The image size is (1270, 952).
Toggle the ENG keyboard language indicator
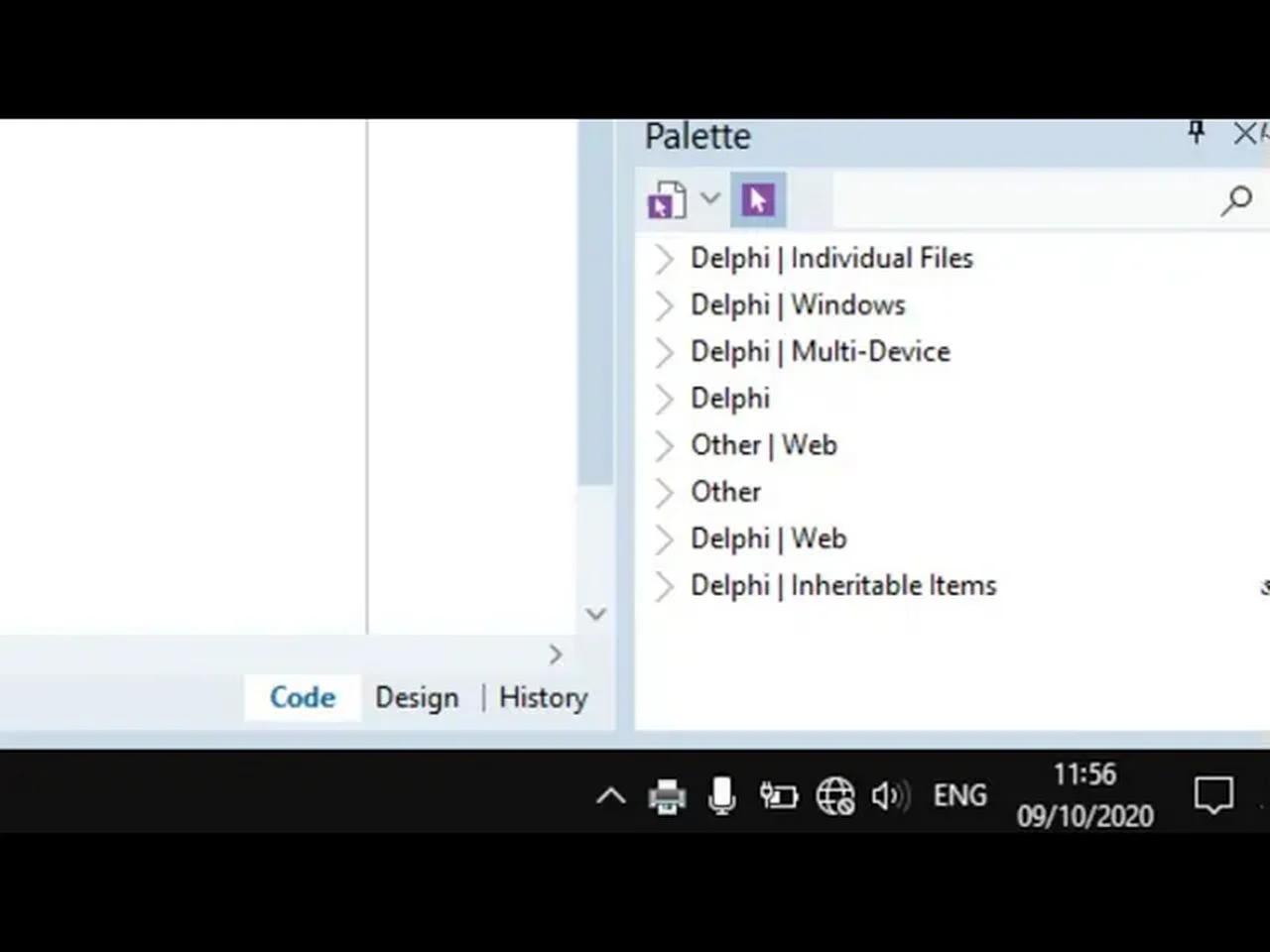coord(958,794)
